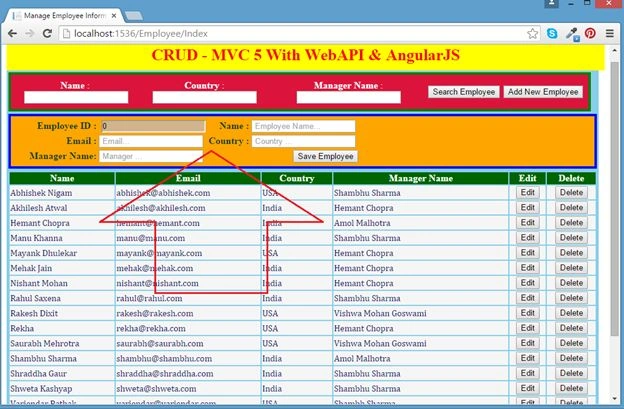Edit the Rakesh Dixit row
The width and height of the screenshot is (624, 409).
click(x=528, y=313)
